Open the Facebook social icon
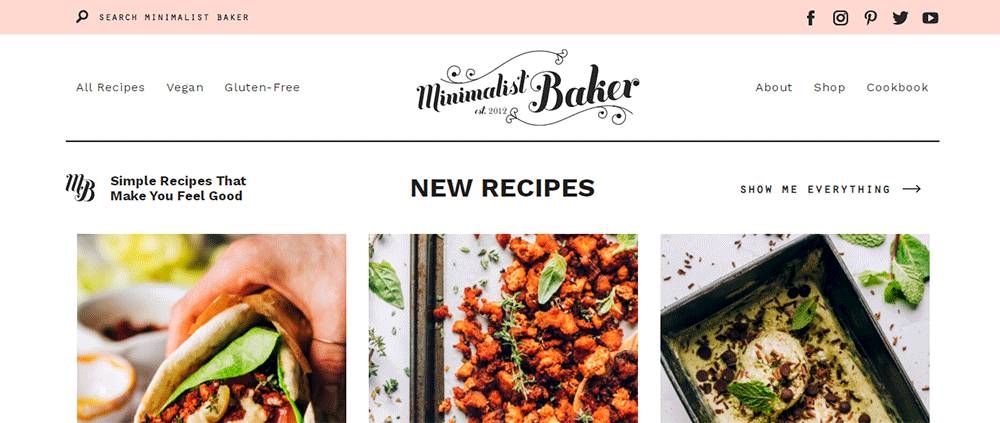The image size is (1000, 423). pyautogui.click(x=811, y=18)
